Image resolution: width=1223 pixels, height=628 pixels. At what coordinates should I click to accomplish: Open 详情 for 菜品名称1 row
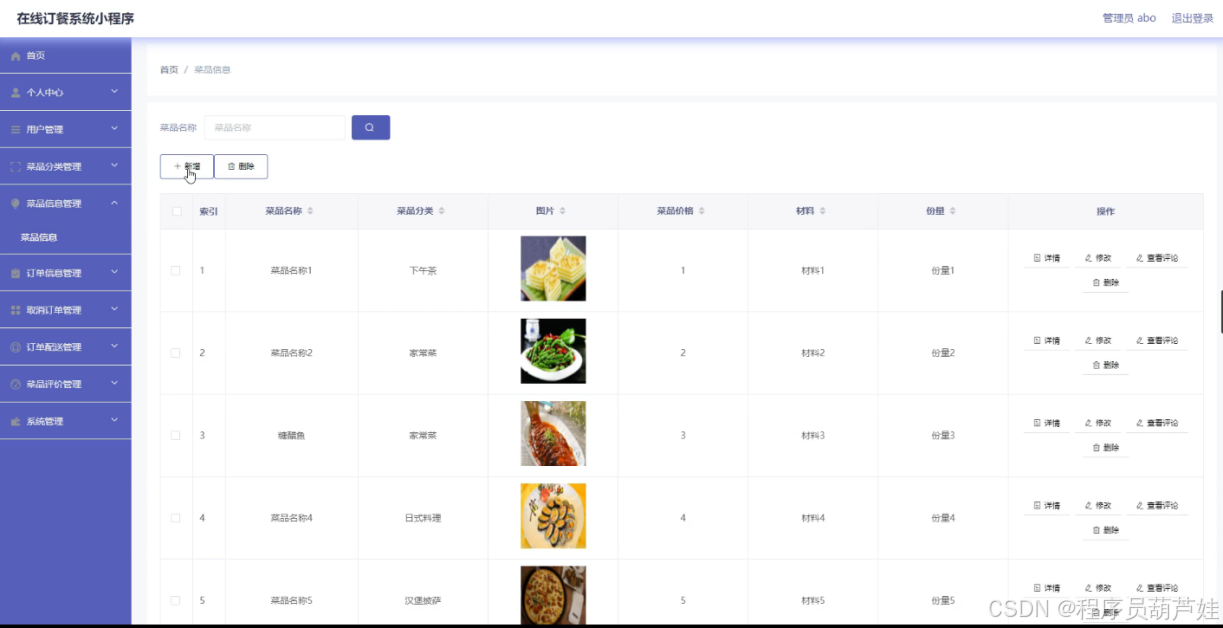pyautogui.click(x=1046, y=258)
